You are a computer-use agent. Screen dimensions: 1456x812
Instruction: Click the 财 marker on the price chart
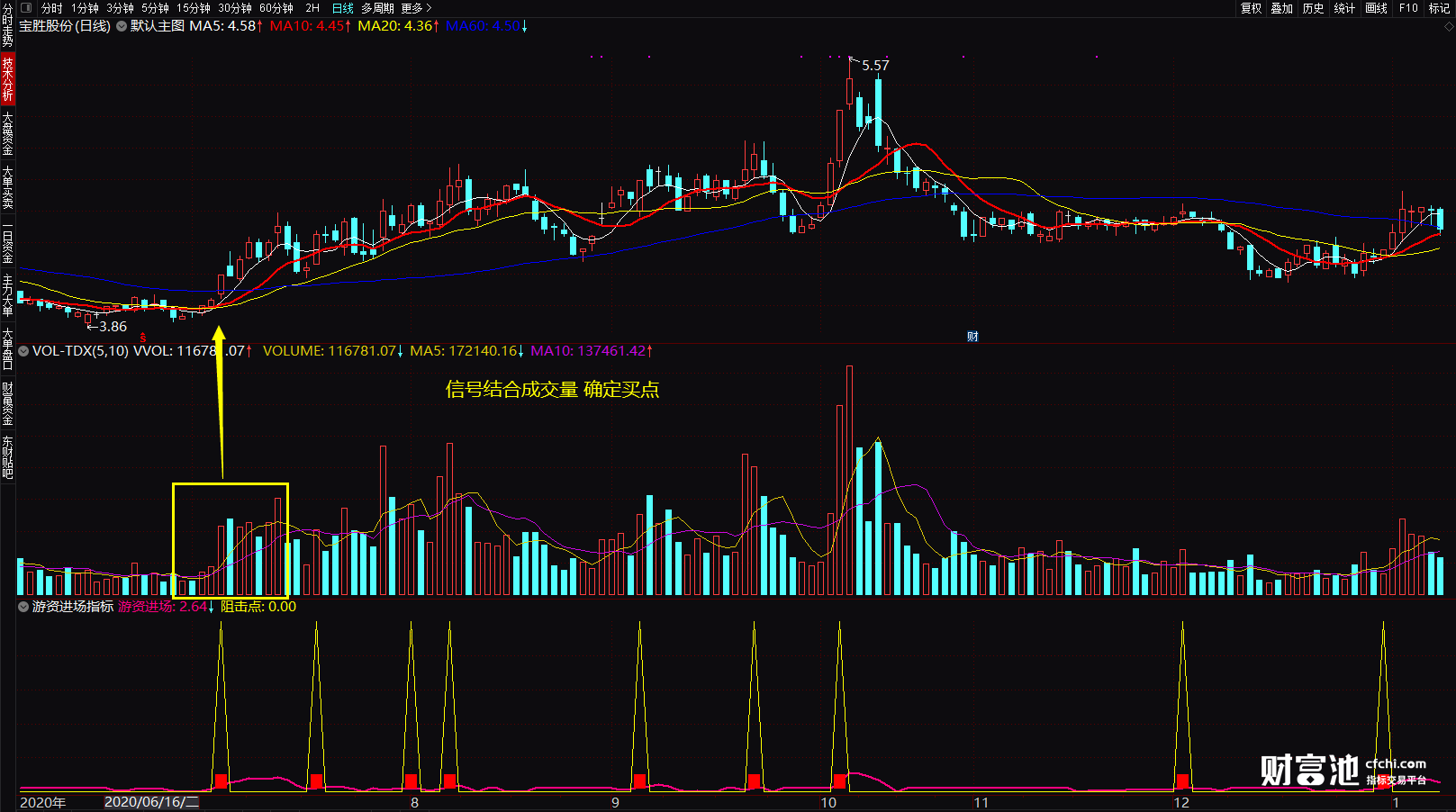click(972, 337)
